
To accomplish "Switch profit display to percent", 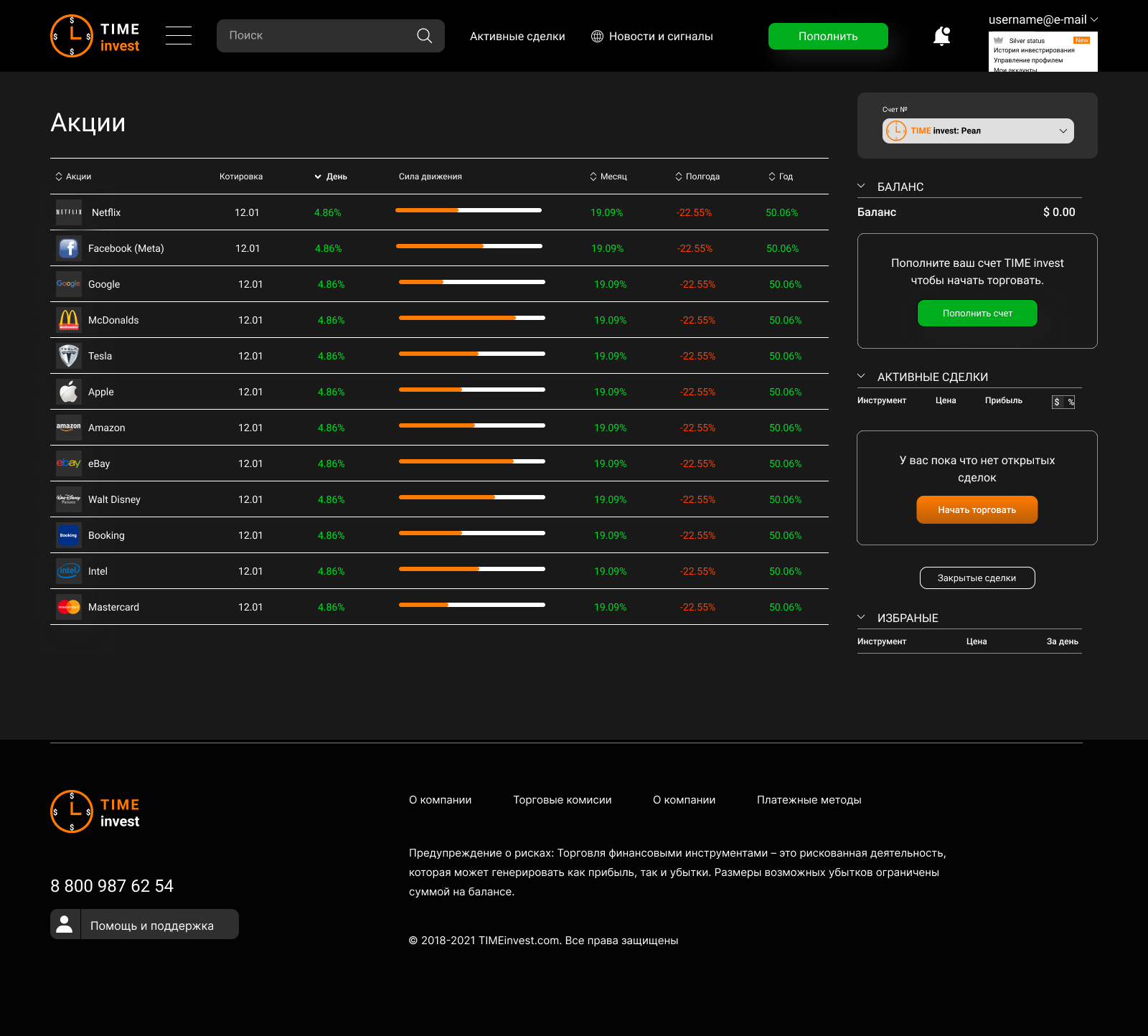I will coord(1070,402).
